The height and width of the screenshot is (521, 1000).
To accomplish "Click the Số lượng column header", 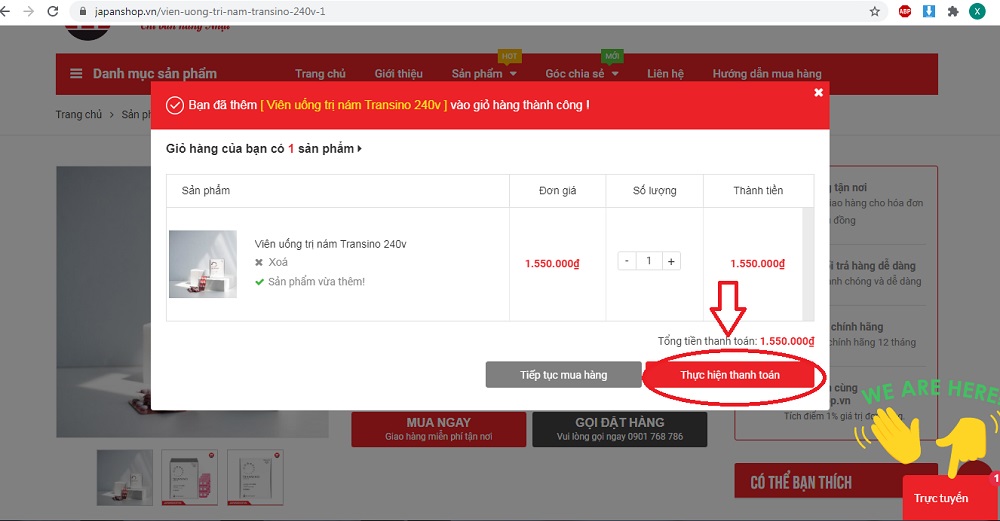I will (654, 190).
